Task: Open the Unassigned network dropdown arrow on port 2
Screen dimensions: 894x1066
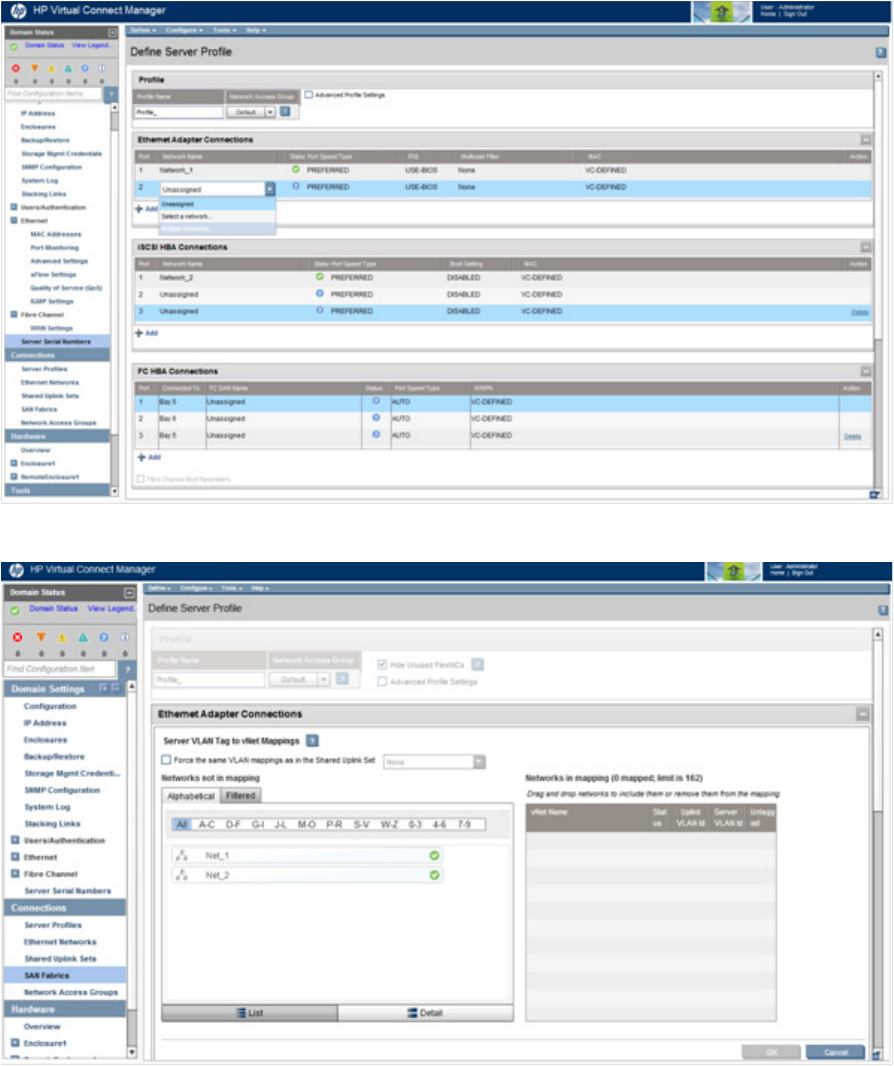Action: pyautogui.click(x=270, y=189)
